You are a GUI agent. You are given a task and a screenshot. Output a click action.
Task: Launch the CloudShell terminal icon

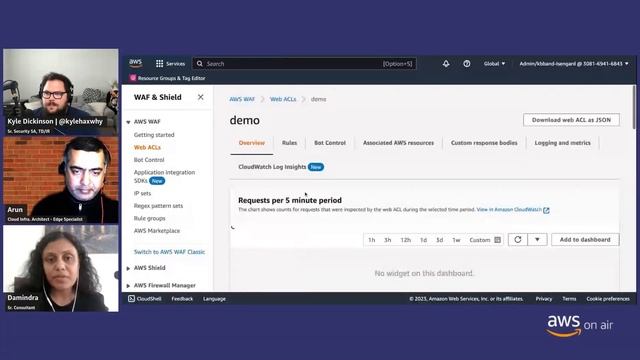(x=131, y=299)
